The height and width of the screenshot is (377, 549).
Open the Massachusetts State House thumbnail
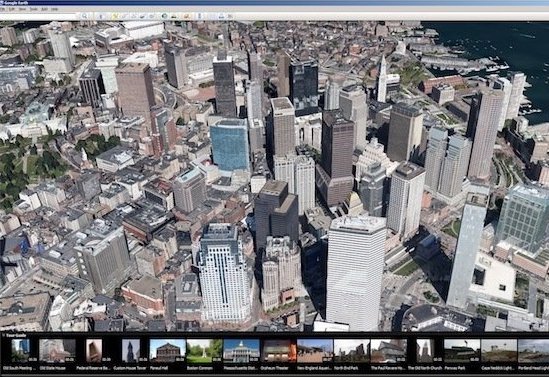pos(241,350)
